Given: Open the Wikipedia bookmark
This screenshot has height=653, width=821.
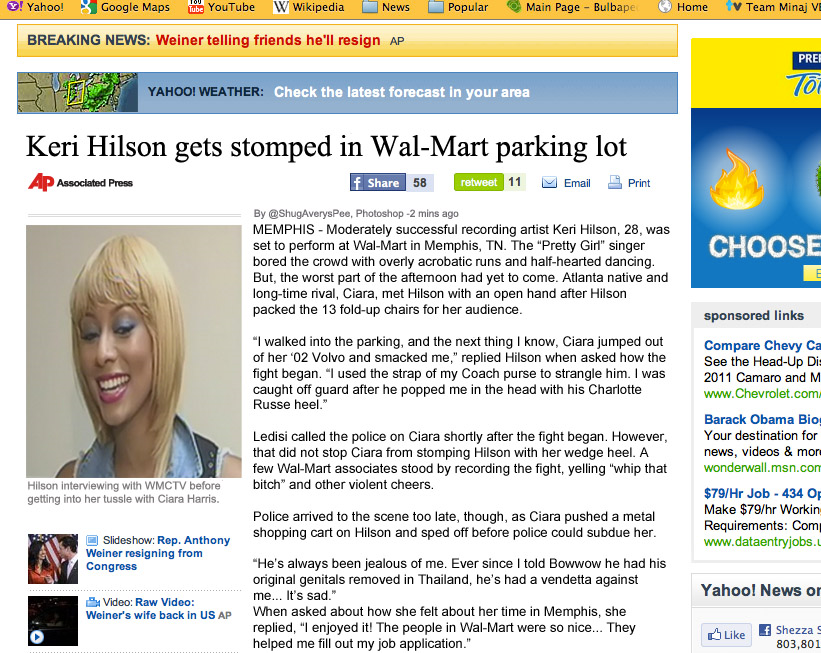Looking at the screenshot, I should click(308, 7).
